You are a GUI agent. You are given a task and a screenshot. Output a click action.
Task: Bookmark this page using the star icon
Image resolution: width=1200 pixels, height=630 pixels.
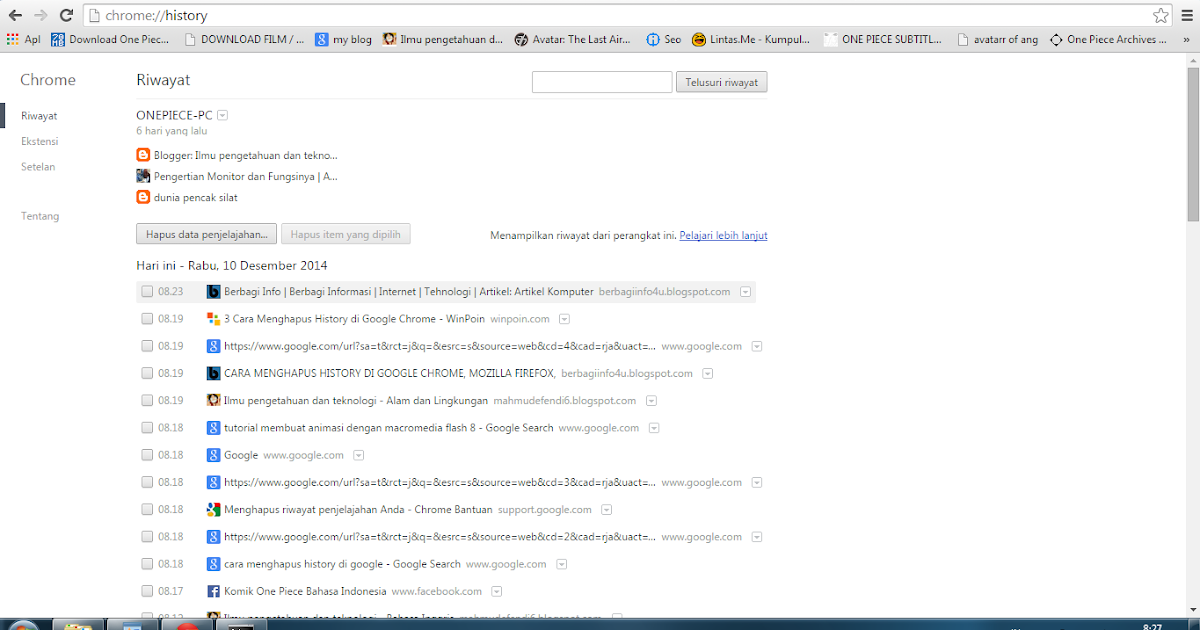coord(1160,16)
